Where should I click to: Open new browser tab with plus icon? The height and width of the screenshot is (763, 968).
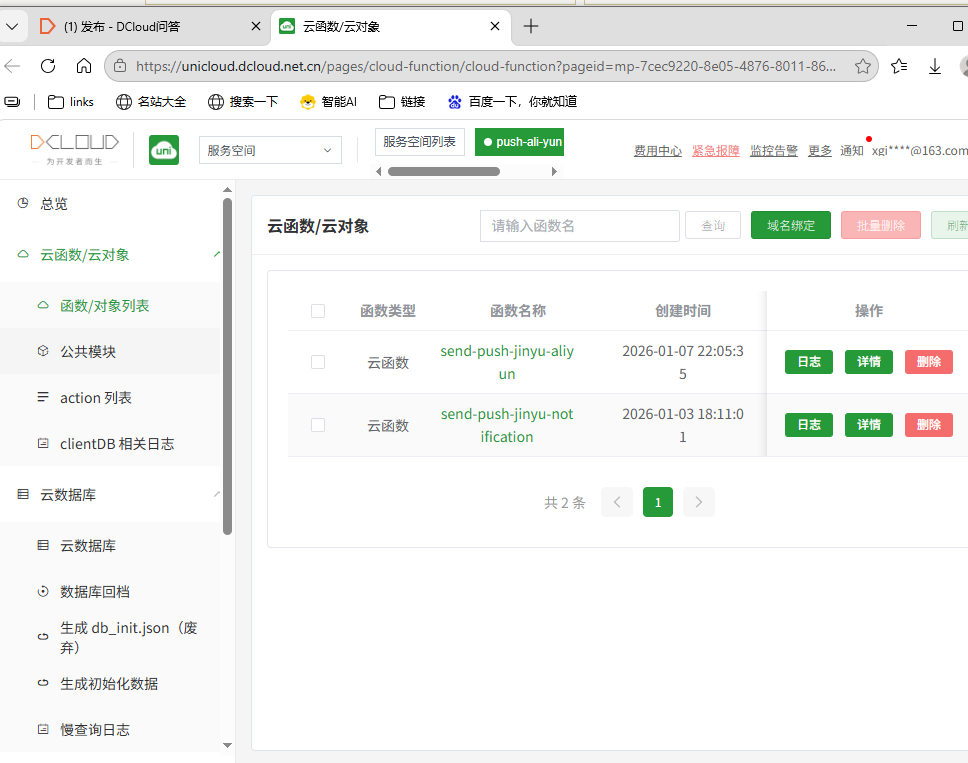click(531, 26)
